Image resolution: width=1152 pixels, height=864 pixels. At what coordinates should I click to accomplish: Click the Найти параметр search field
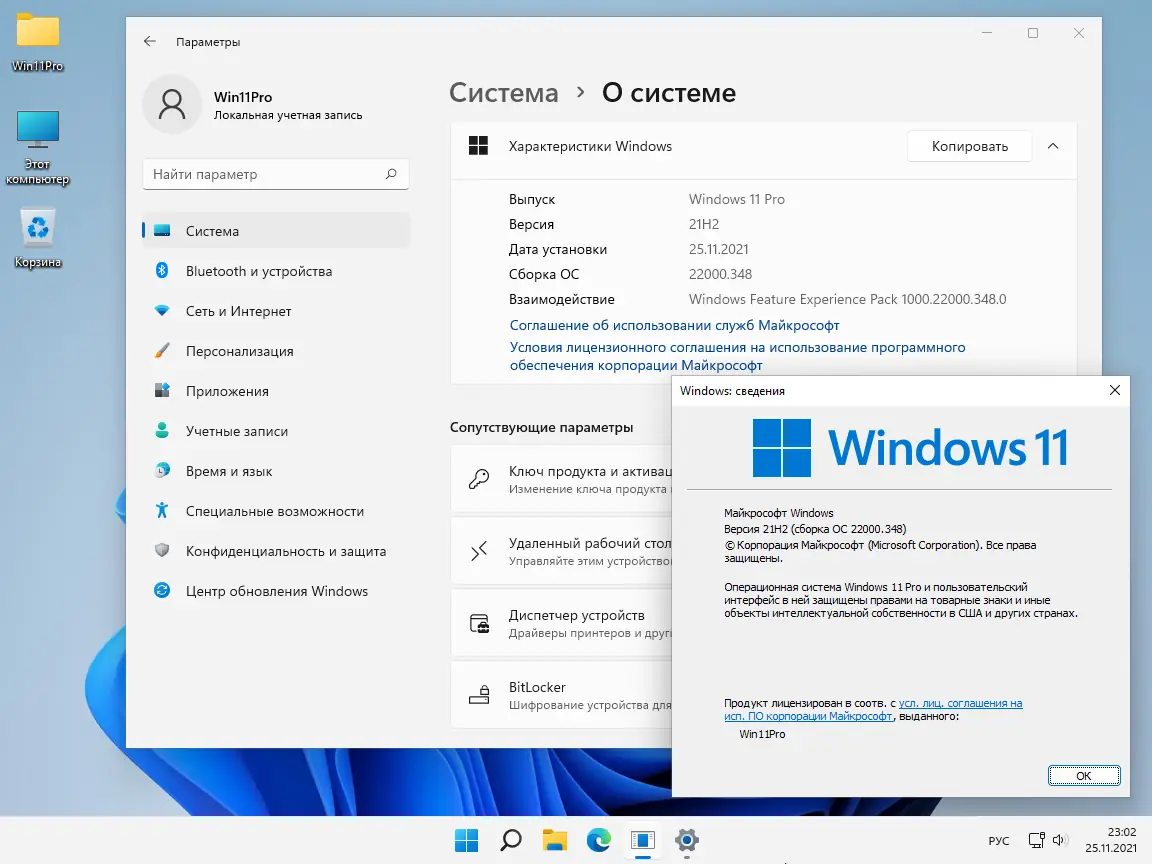(x=275, y=173)
